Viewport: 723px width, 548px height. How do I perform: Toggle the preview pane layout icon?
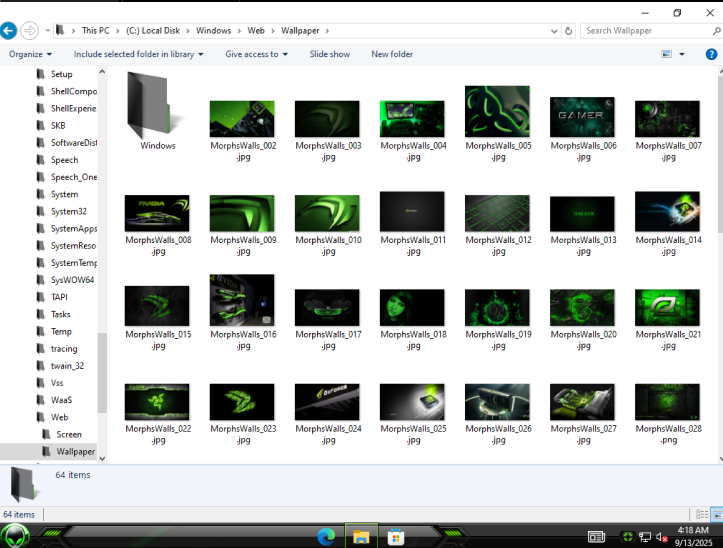coord(666,54)
